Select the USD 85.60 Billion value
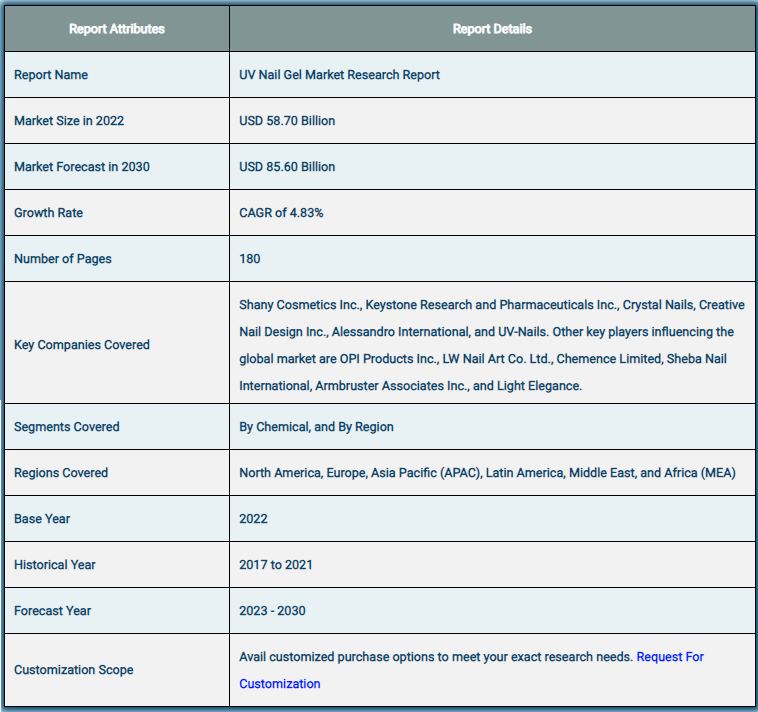The width and height of the screenshot is (758, 712). (287, 167)
